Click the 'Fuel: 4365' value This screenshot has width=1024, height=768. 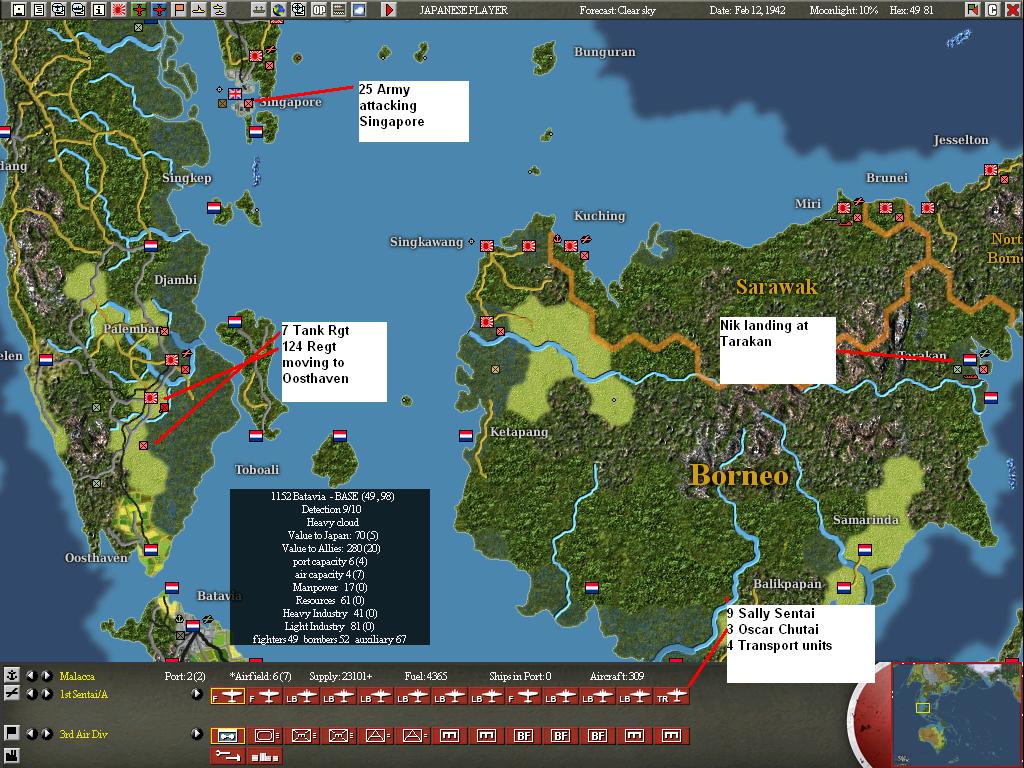click(426, 676)
